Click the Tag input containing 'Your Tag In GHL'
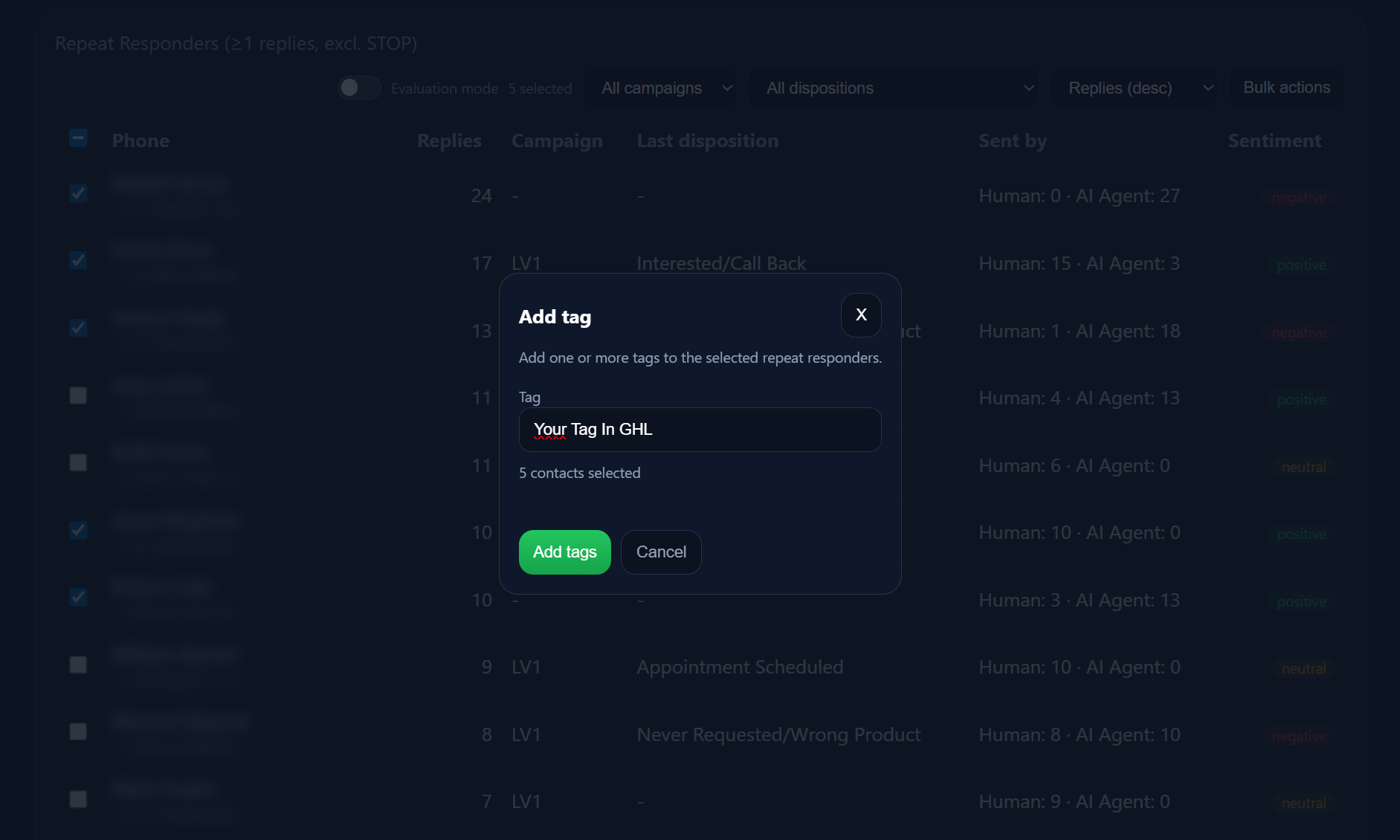The image size is (1400, 840). (700, 430)
